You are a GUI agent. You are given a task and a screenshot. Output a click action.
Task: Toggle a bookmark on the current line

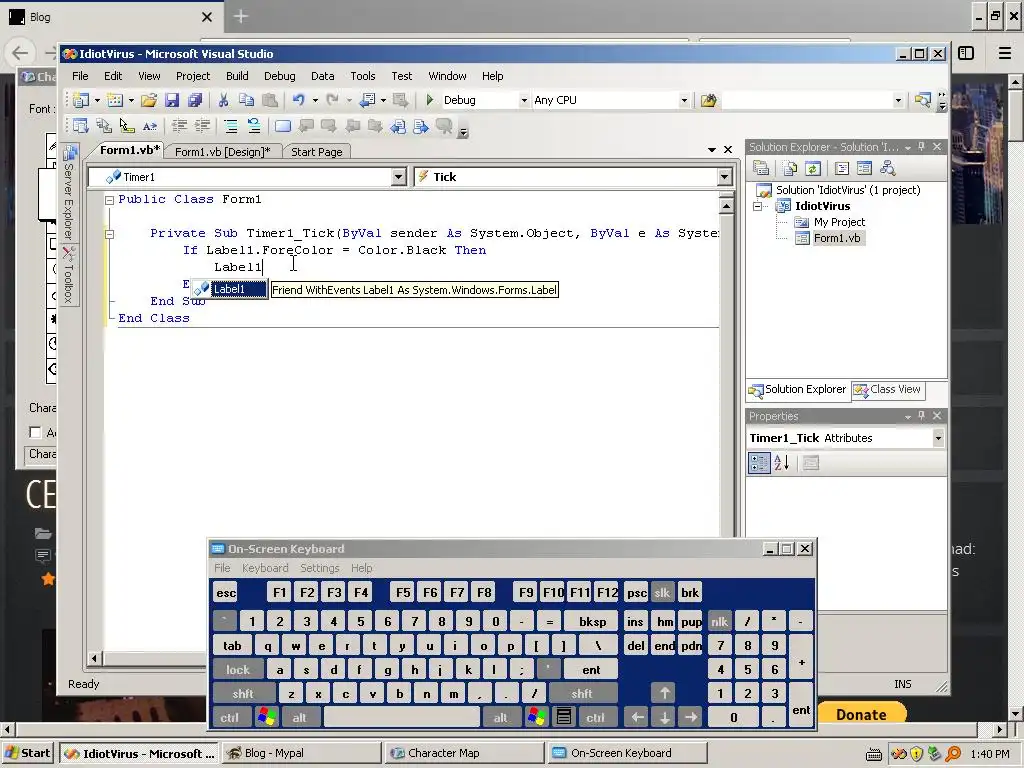(283, 126)
